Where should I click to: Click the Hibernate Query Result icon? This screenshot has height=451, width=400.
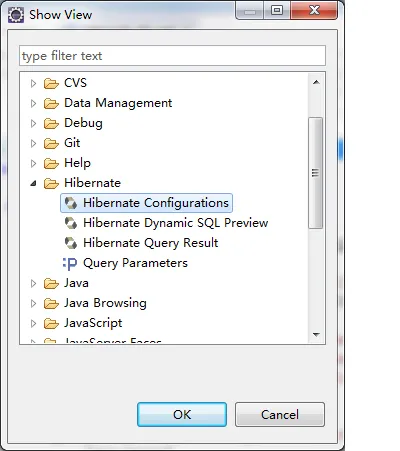pyautogui.click(x=71, y=243)
